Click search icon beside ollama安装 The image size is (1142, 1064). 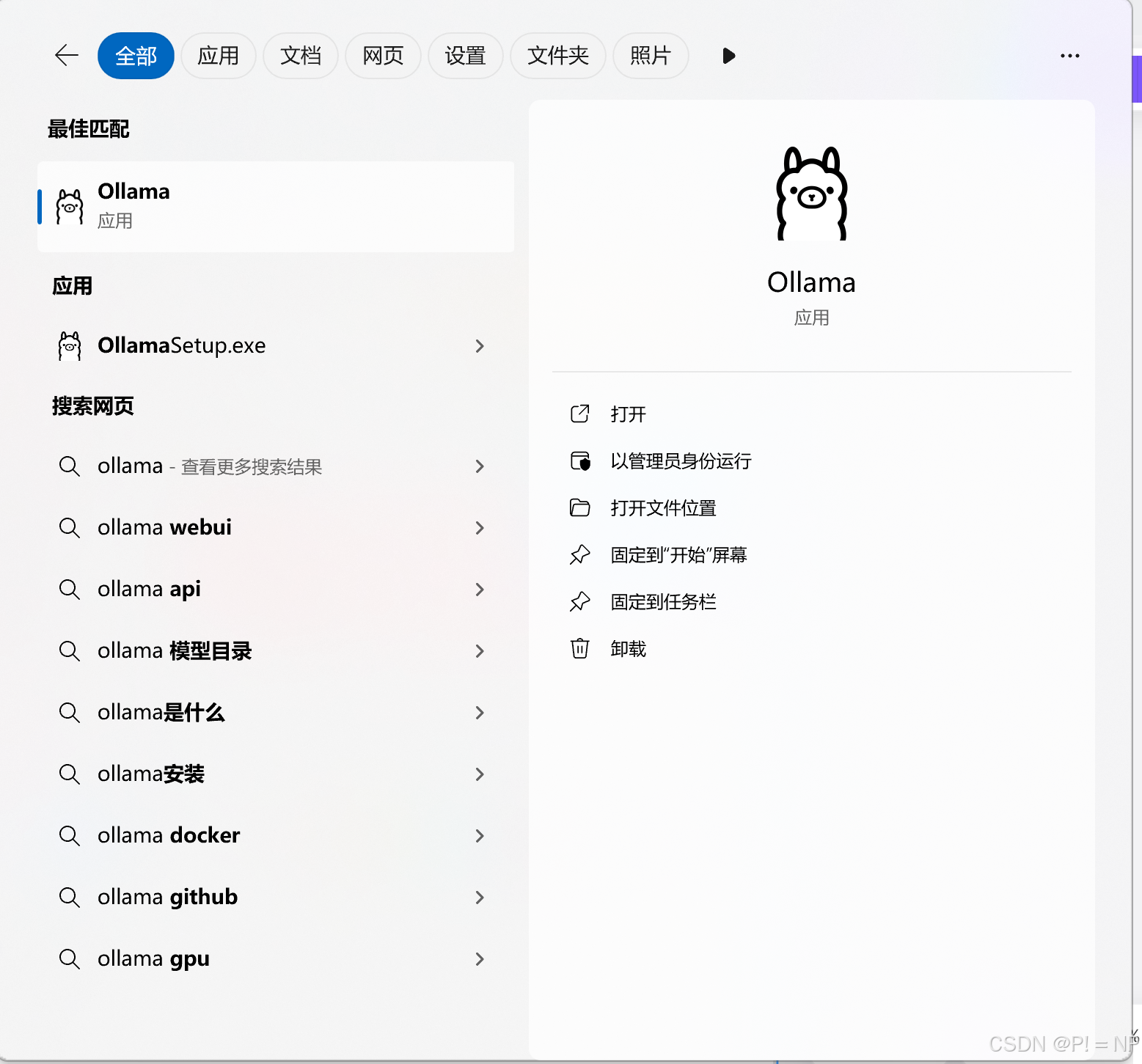[70, 774]
